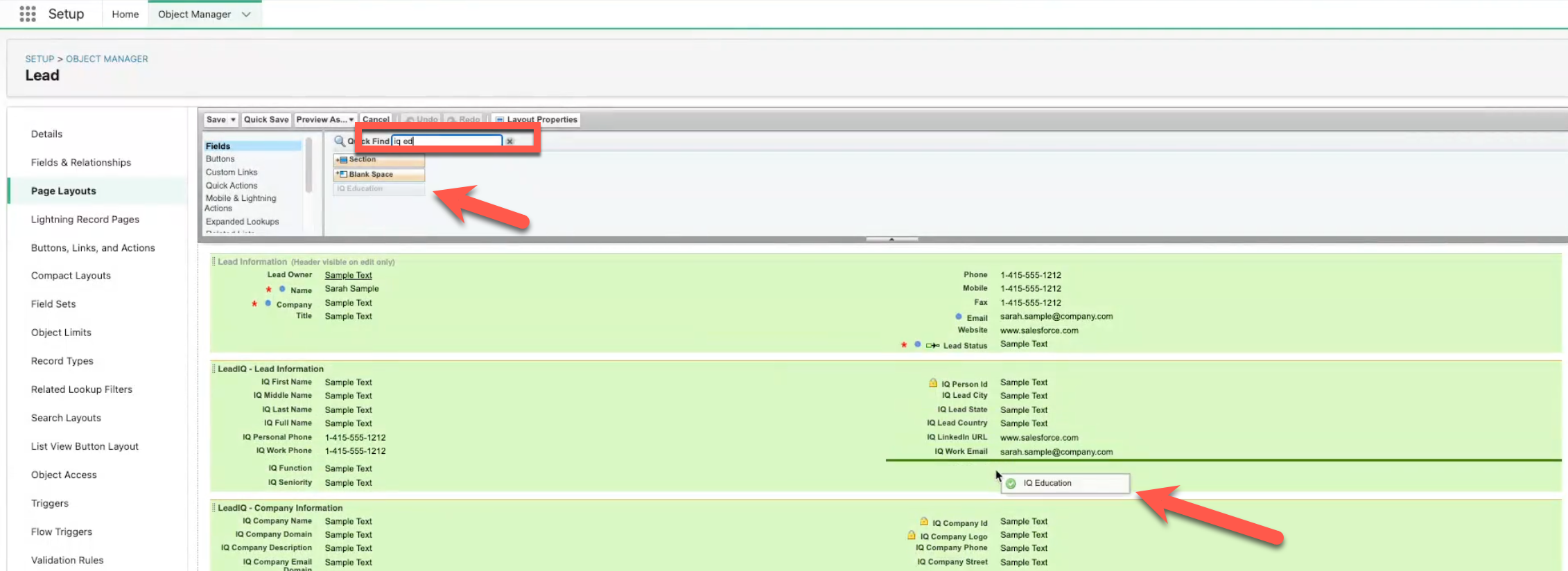This screenshot has height=571, width=1568.
Task: Select Fields & Relationships in sidebar
Action: tap(81, 162)
